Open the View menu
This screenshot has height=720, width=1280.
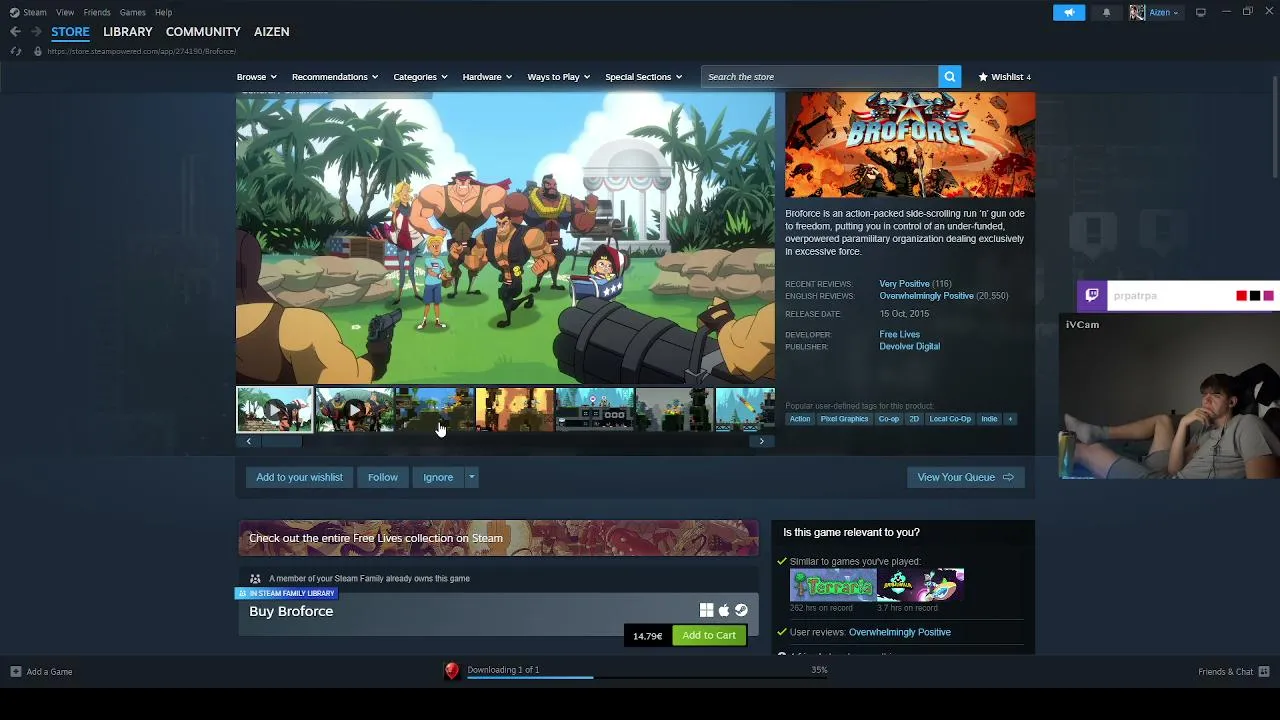[x=65, y=12]
